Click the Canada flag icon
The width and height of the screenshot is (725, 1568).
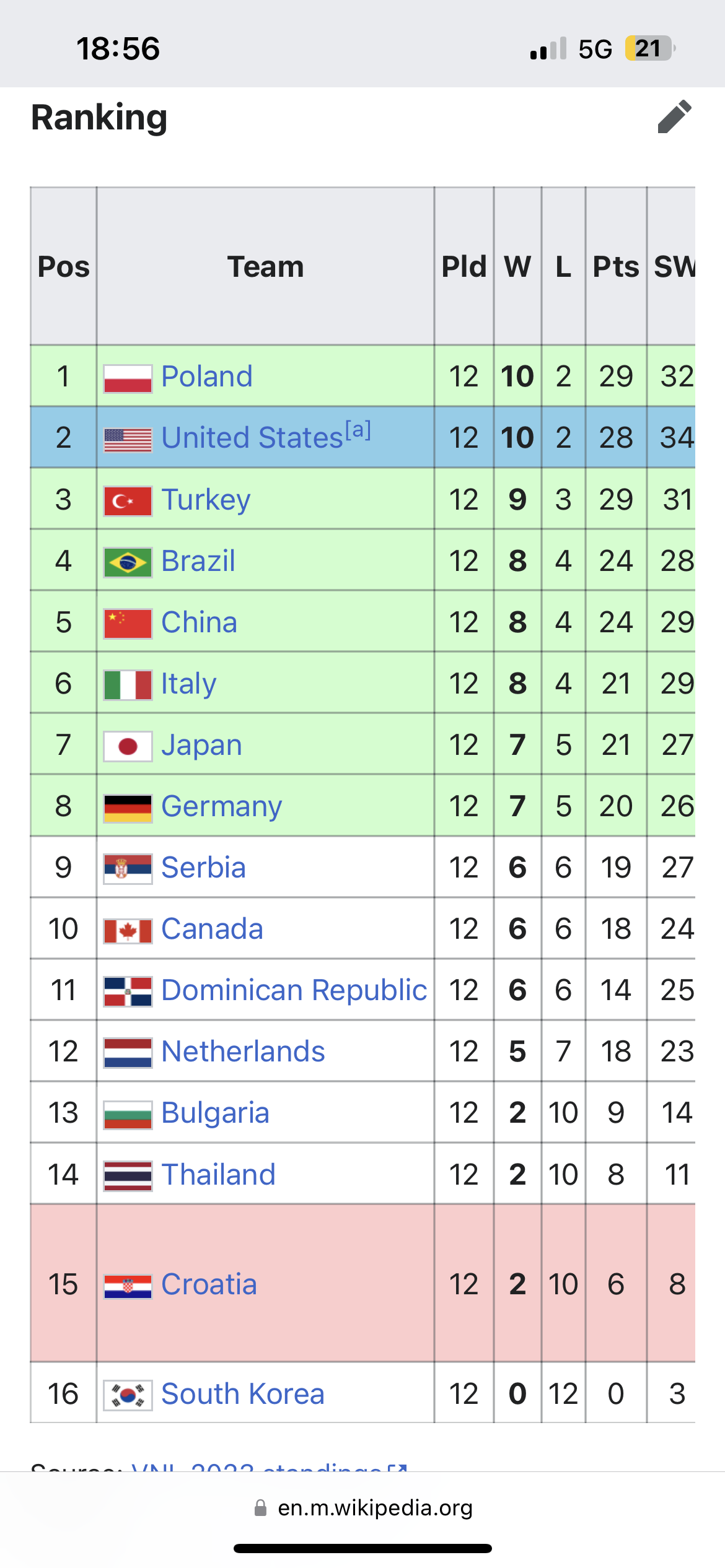coord(128,931)
